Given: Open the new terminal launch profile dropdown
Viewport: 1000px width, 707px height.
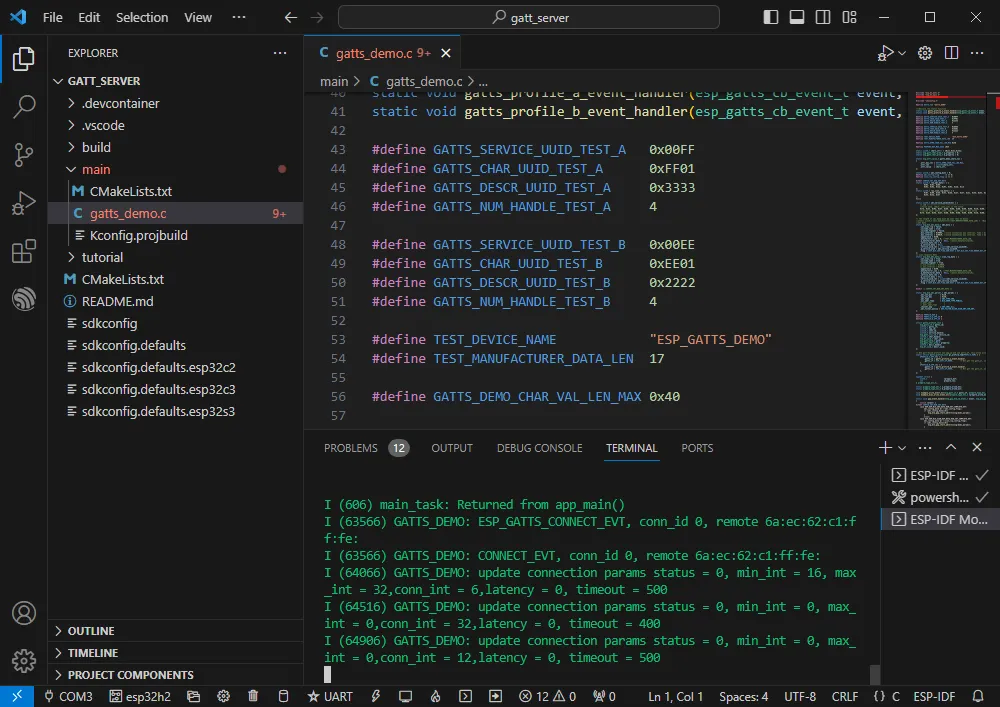Looking at the screenshot, I should coord(902,448).
